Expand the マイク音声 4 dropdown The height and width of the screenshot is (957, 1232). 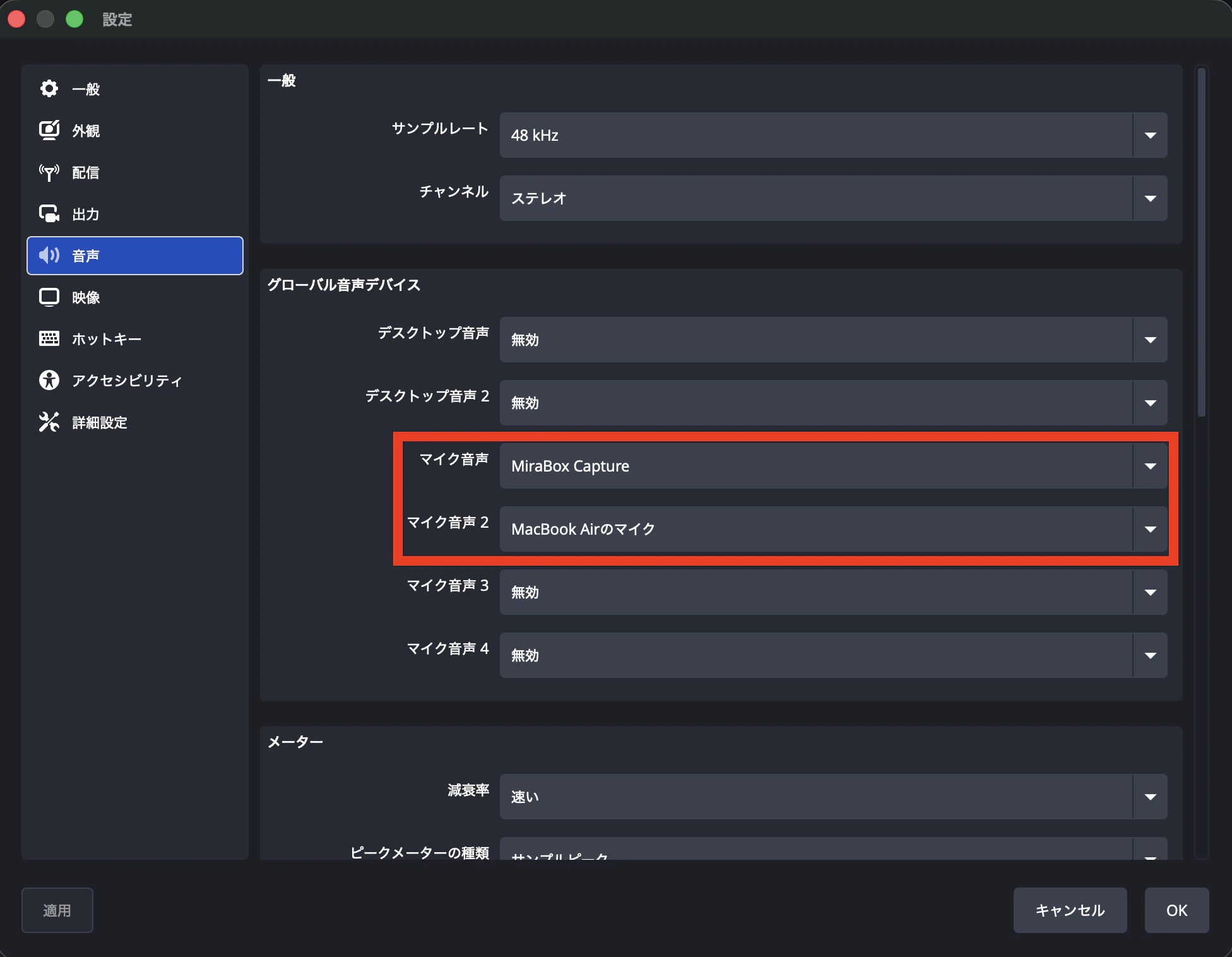(833, 655)
